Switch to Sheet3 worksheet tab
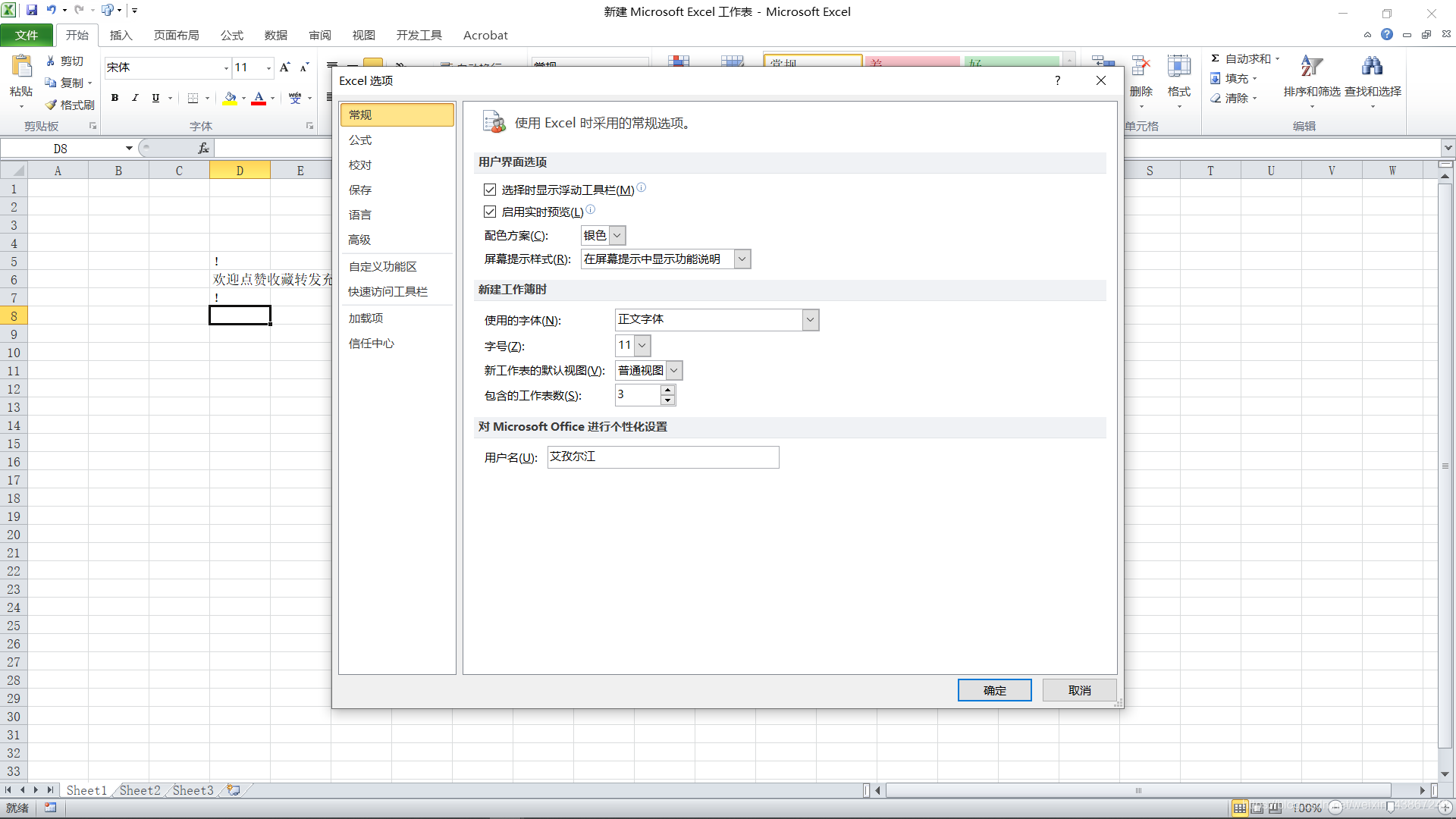The image size is (1456, 819). (x=193, y=790)
